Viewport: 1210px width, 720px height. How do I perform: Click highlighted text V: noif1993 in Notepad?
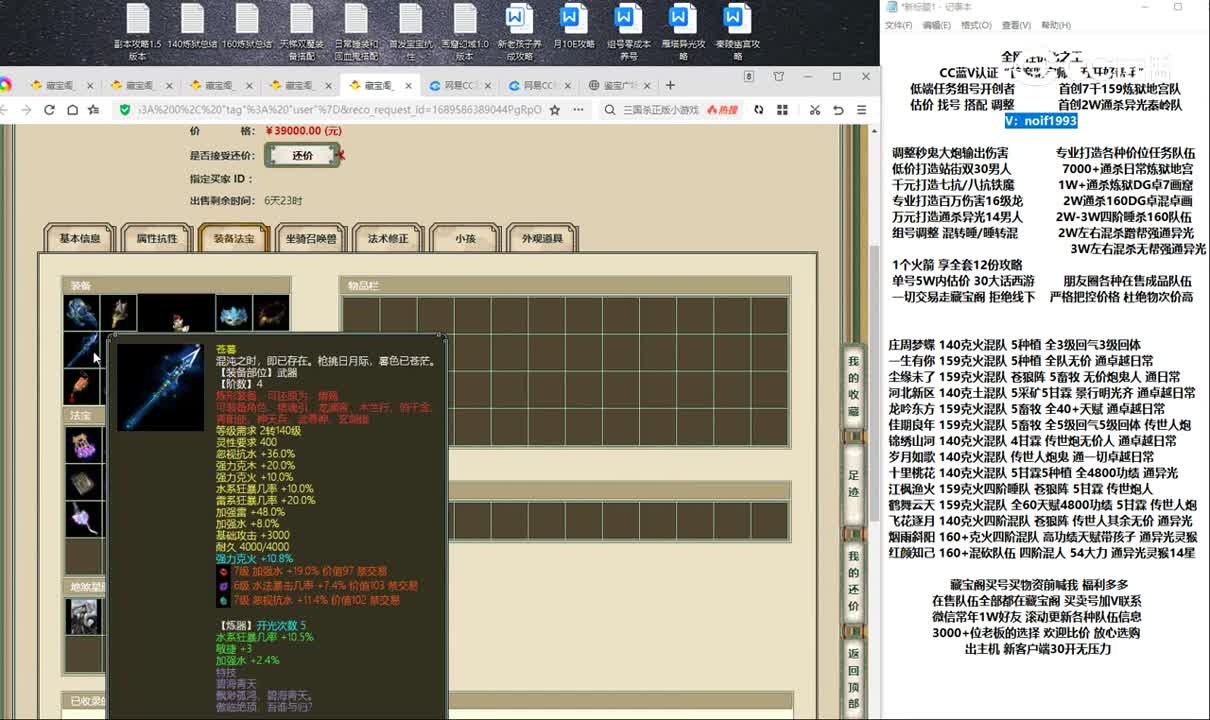click(1041, 120)
